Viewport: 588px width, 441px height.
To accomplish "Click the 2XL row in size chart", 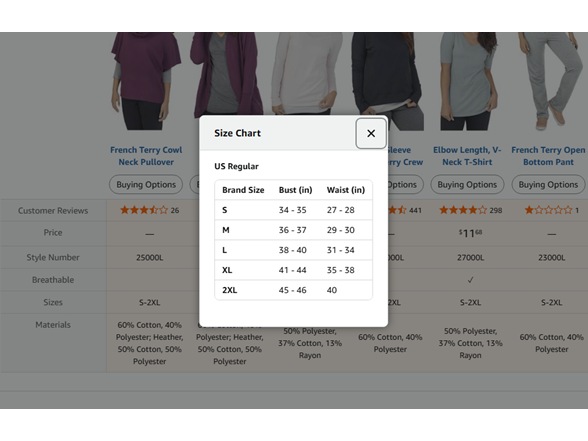I will coord(293,290).
